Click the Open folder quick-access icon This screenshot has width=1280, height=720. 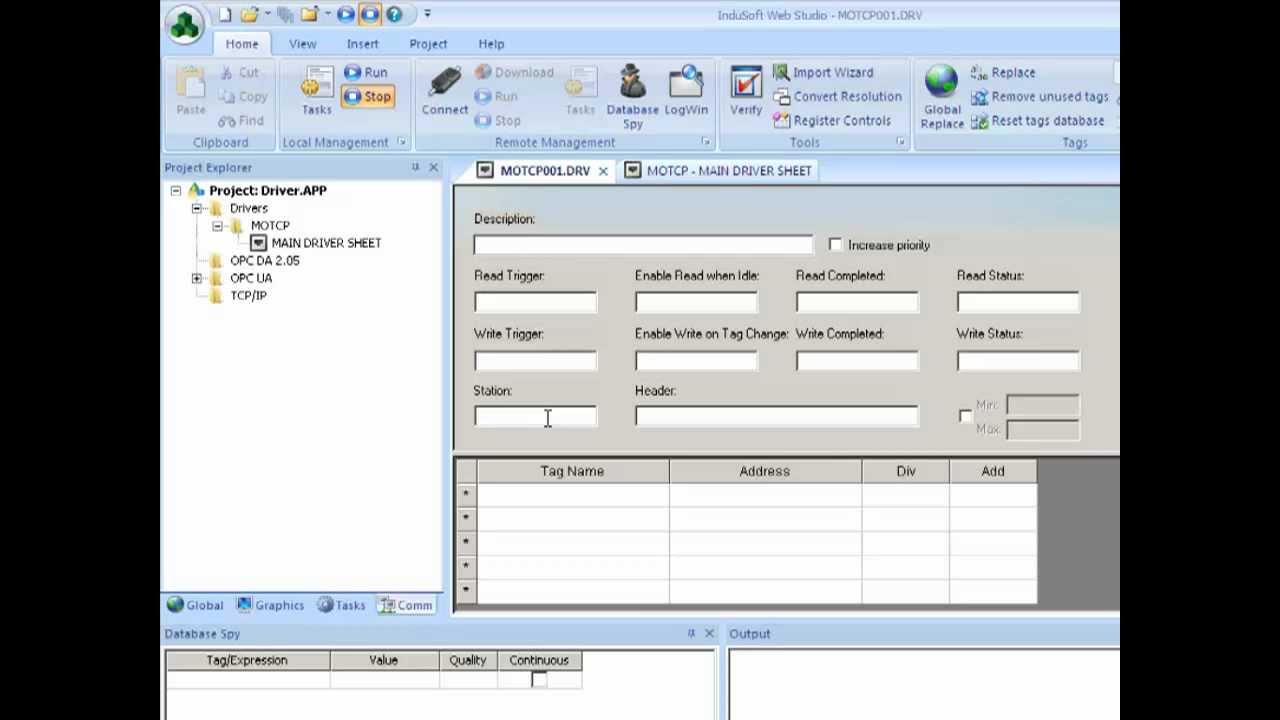249,14
